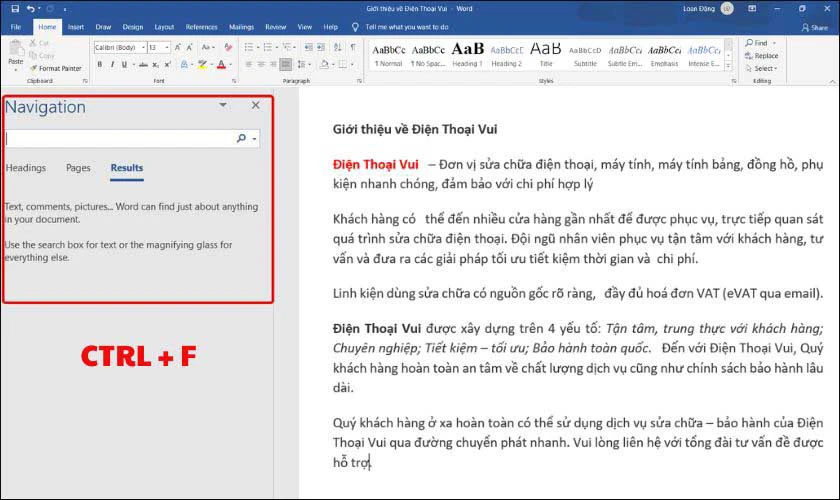The height and width of the screenshot is (500, 840).
Task: Switch to the Layout ribbon tab
Action: (x=164, y=27)
